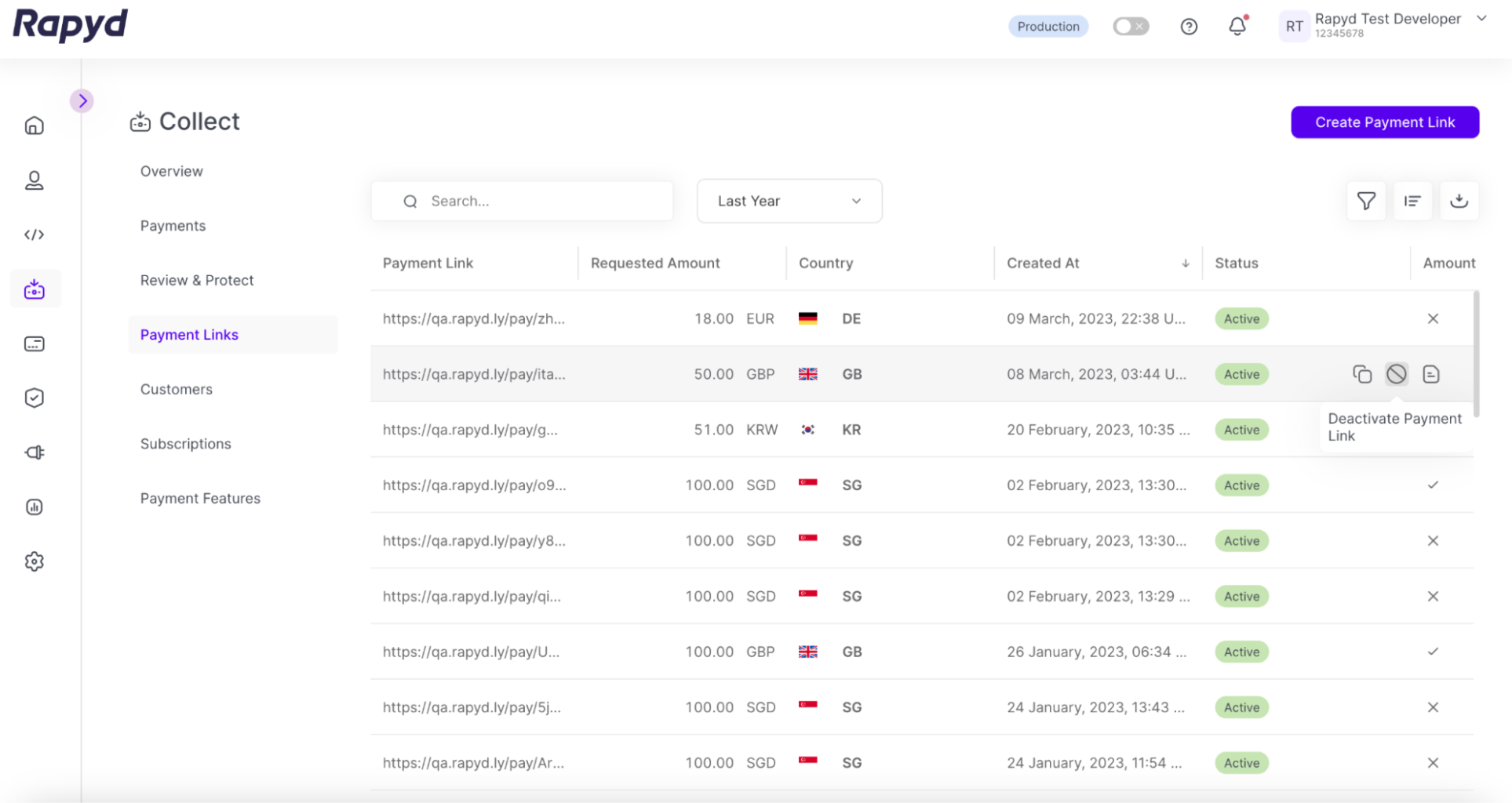This screenshot has width=1512, height=803.
Task: Expand the collapsed sidebar with the chevron
Action: (82, 100)
